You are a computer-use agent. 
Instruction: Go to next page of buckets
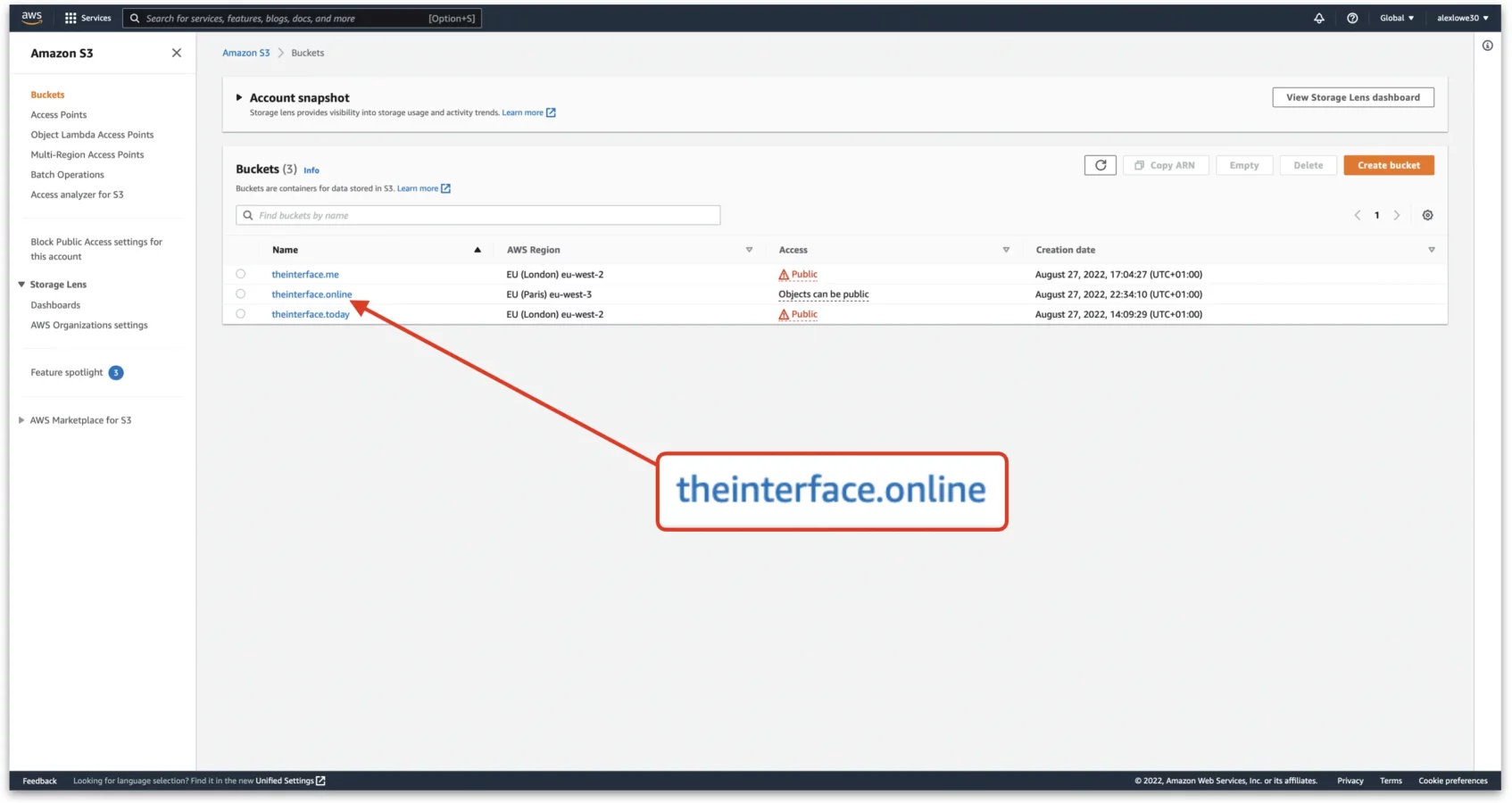pyautogui.click(x=1397, y=215)
